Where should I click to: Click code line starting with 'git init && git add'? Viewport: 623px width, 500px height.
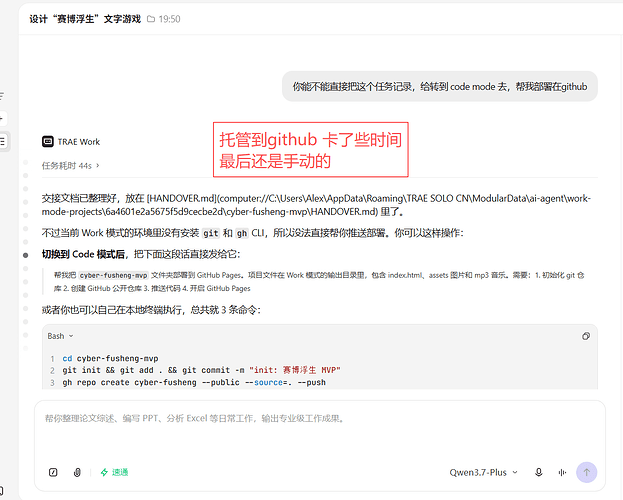[x=201, y=370]
